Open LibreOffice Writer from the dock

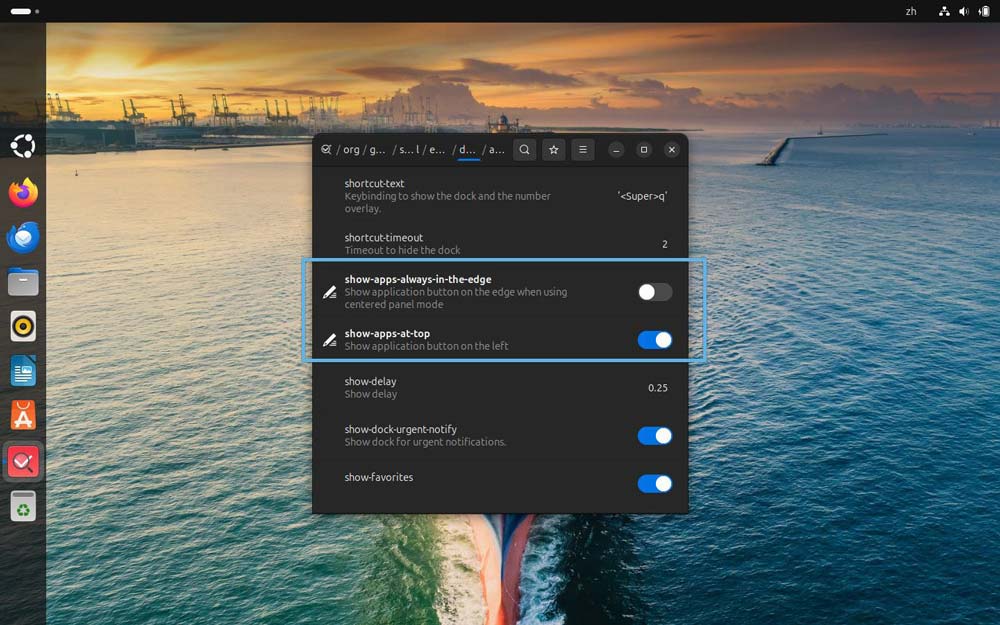23,371
